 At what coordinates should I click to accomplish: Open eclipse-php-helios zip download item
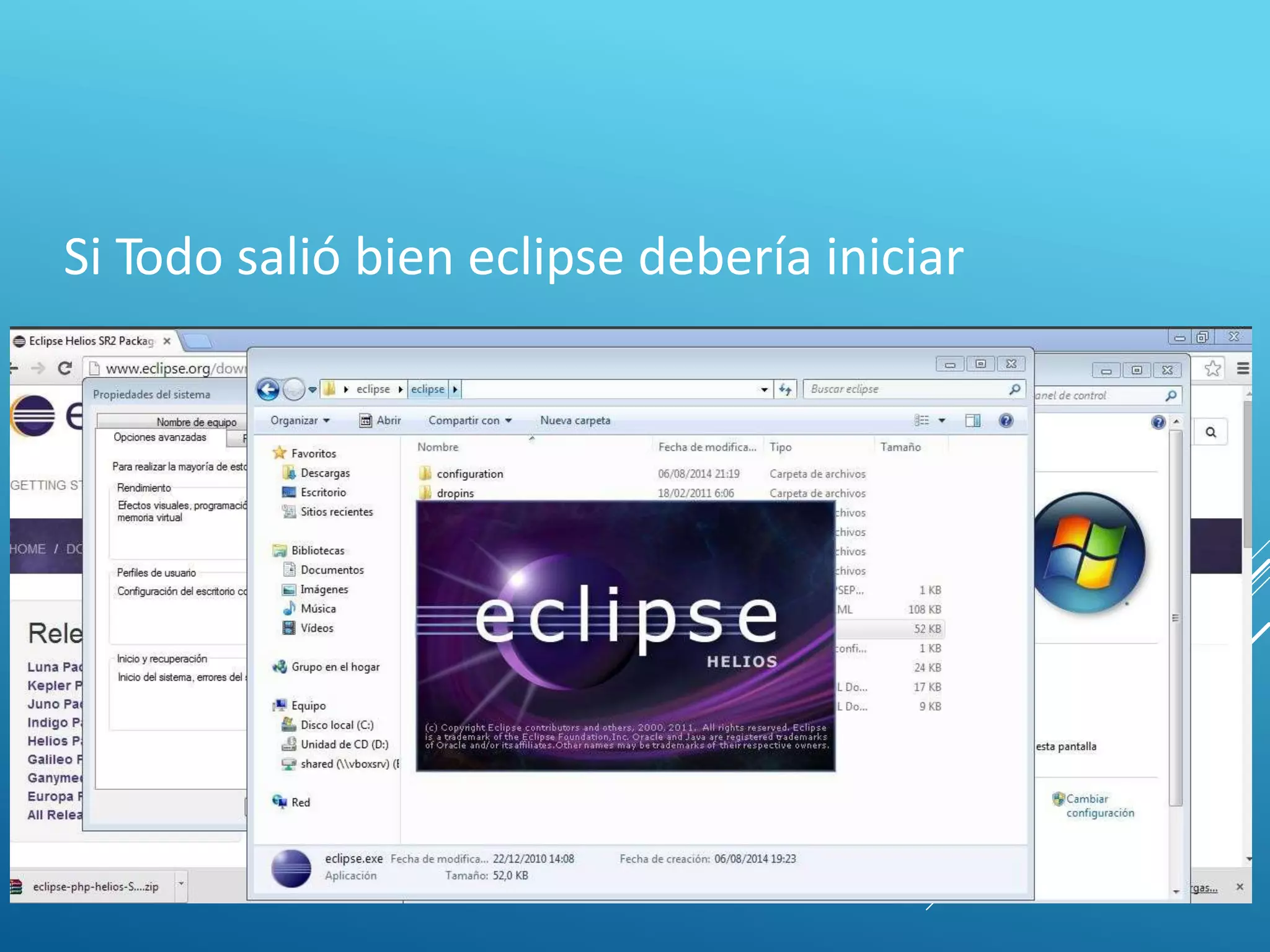(93, 886)
